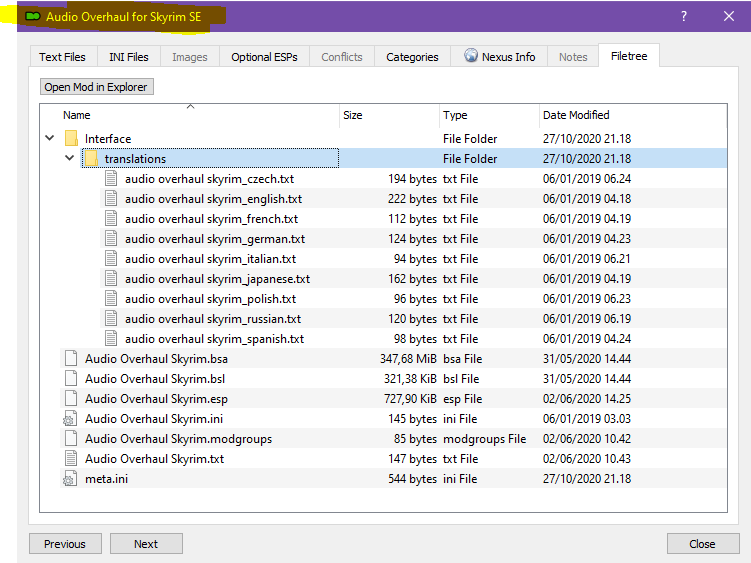Select audio overhaul skyrim_english.txt
This screenshot has height=563, width=751.
click(214, 199)
